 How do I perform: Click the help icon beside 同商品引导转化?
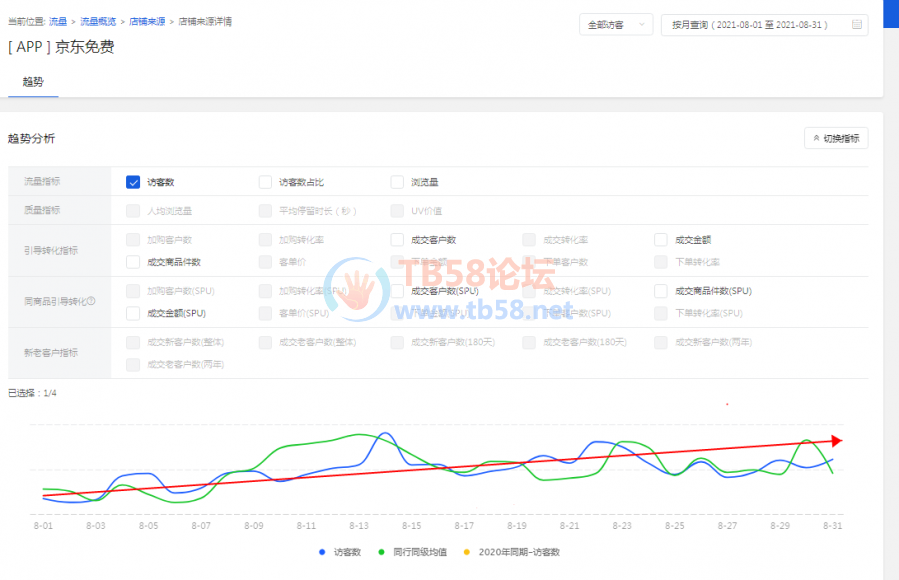(91, 301)
